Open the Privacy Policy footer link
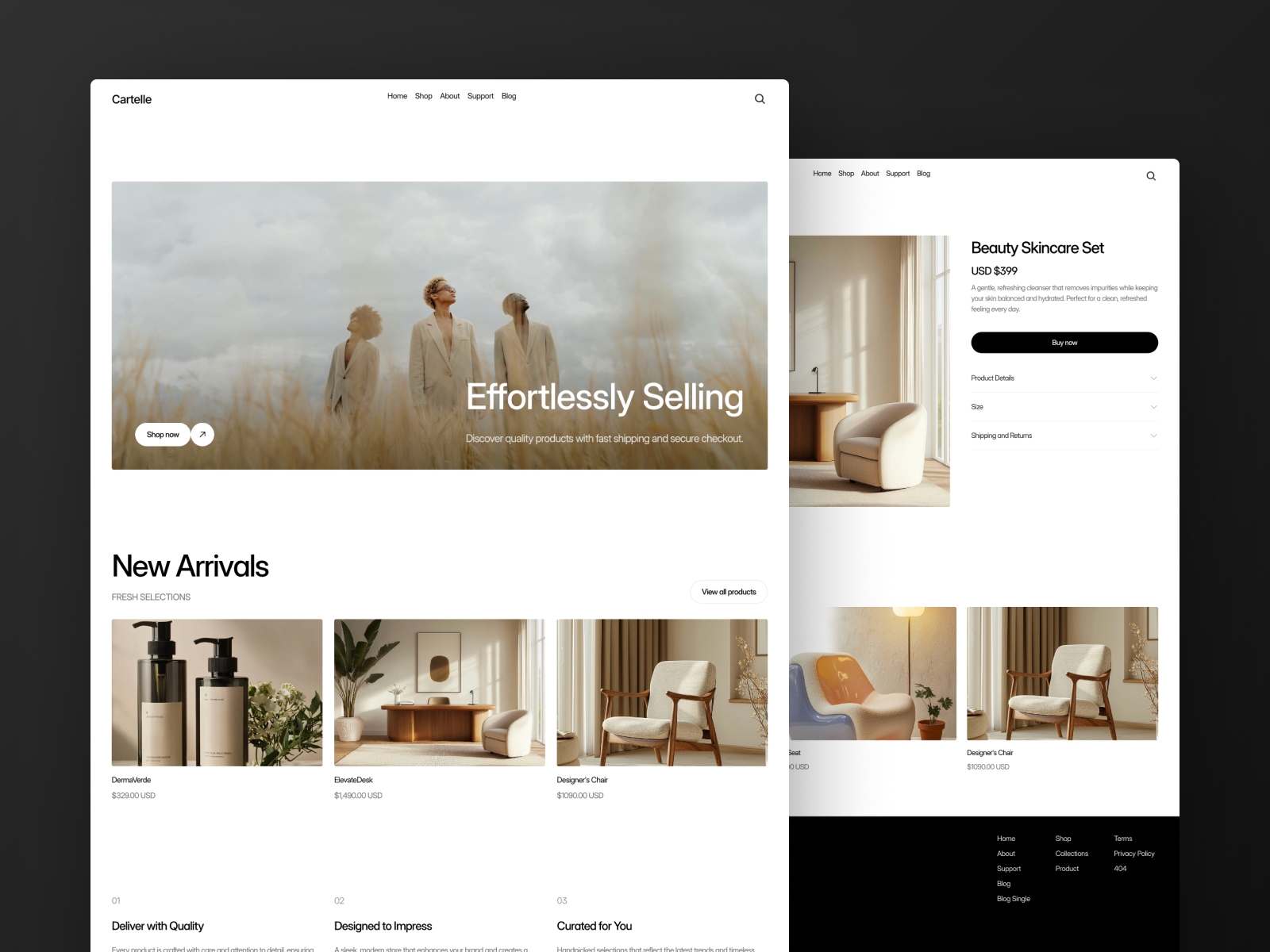Screen dimensions: 1270x952 tap(1133, 854)
